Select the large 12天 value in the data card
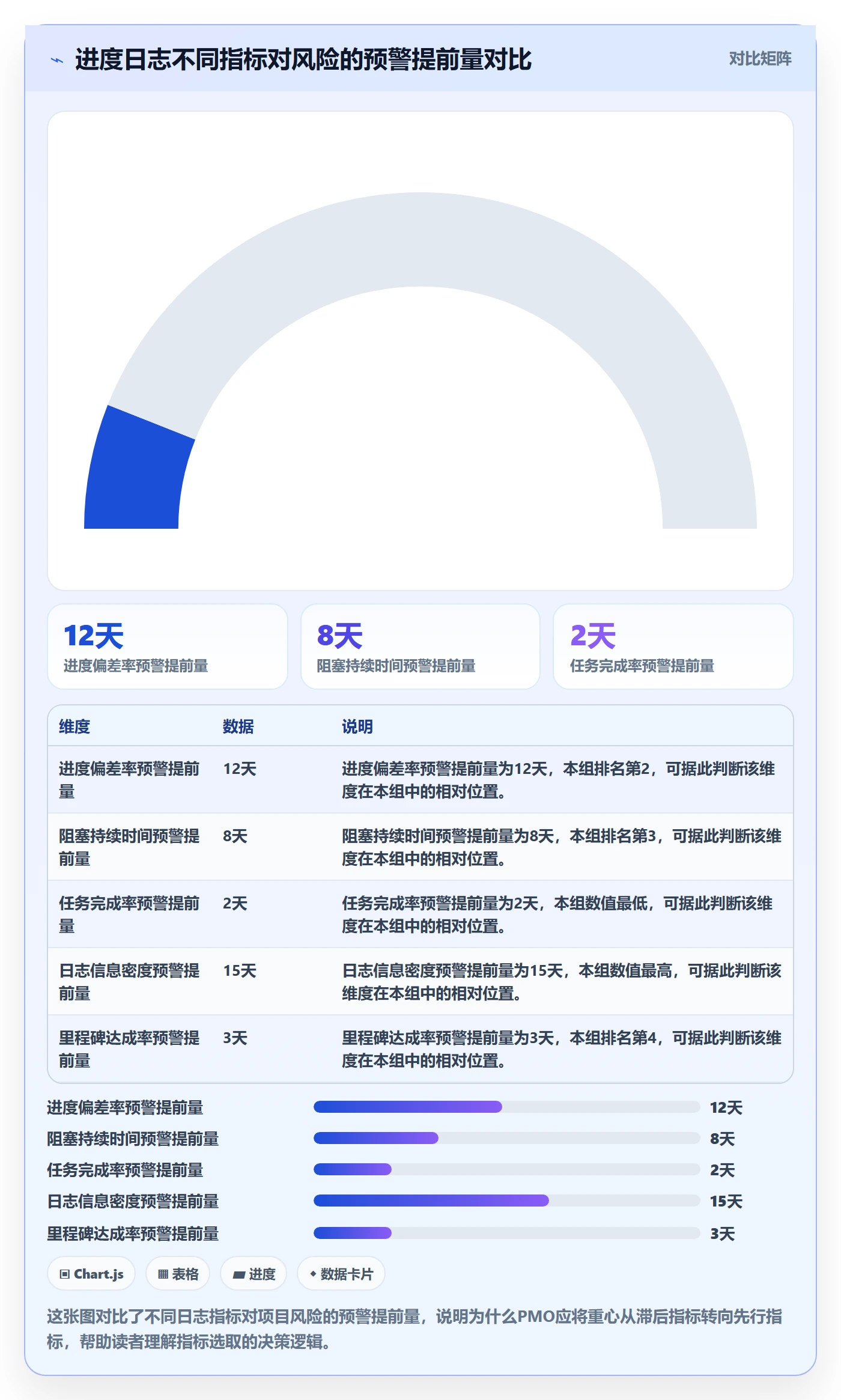Image resolution: width=841 pixels, height=1400 pixels. coord(94,636)
